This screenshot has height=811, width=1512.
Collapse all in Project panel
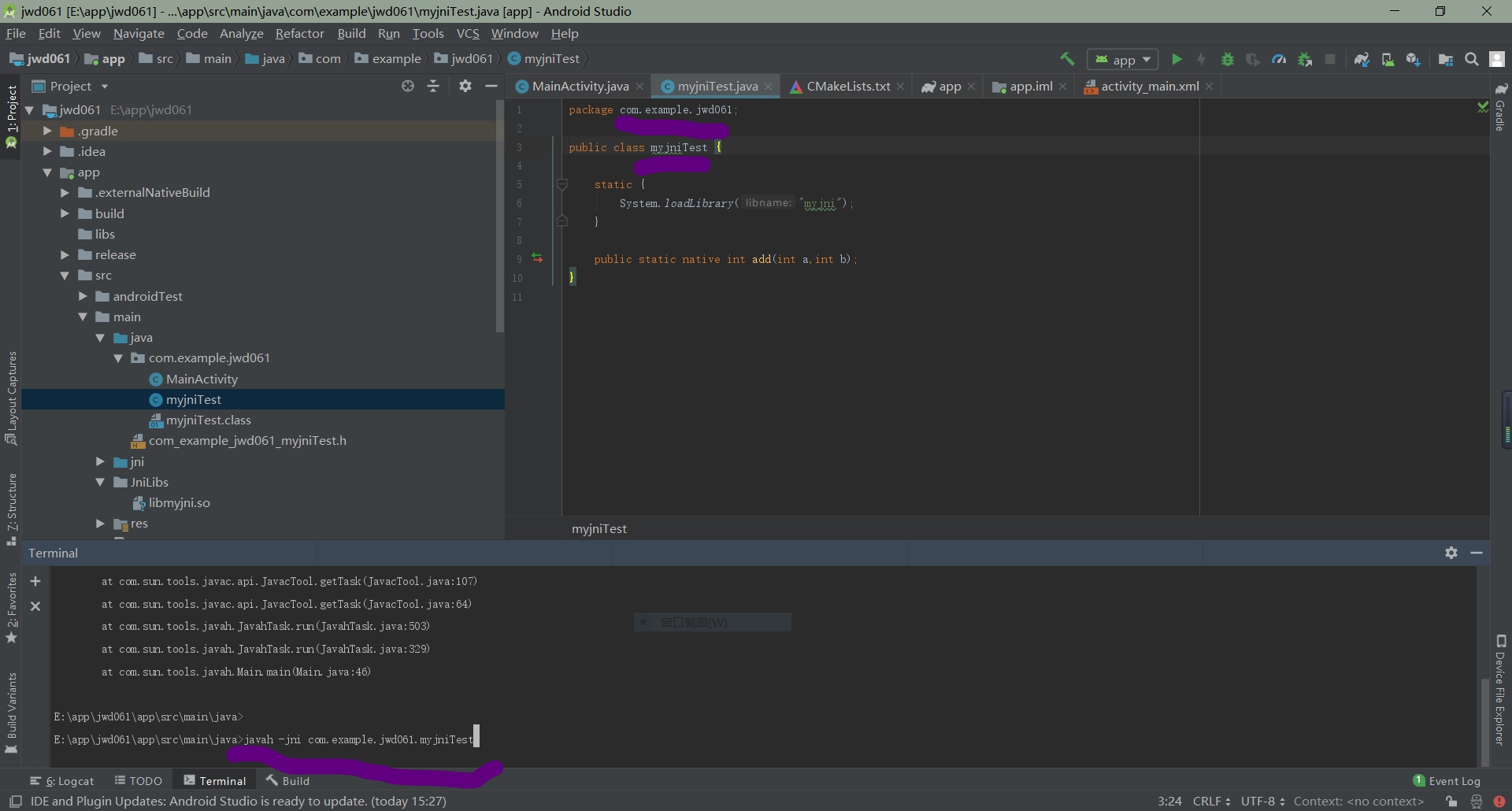coord(433,86)
